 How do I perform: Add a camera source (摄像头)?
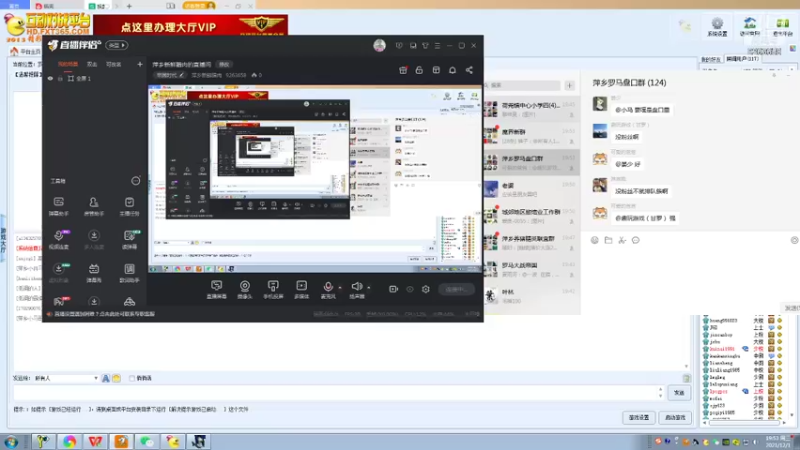pyautogui.click(x=245, y=289)
